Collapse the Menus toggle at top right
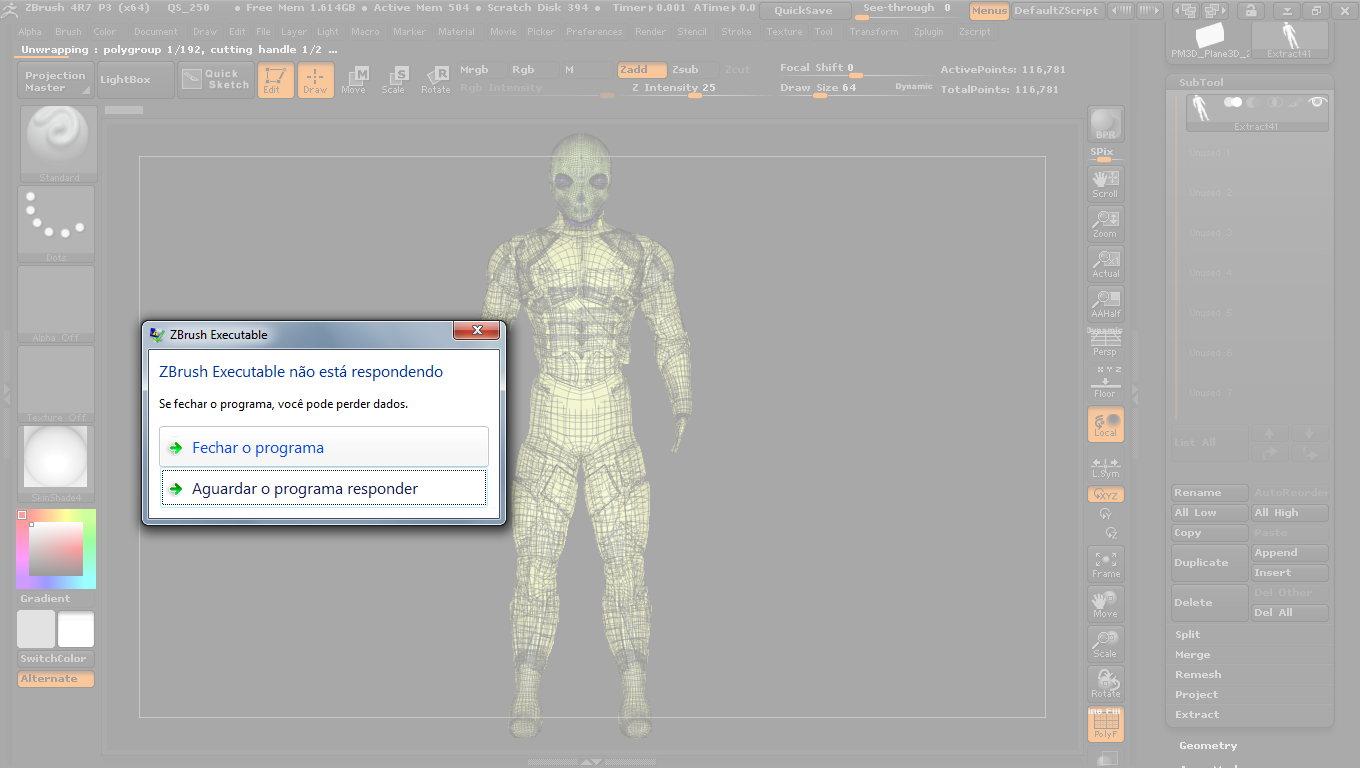The height and width of the screenshot is (768, 1360). coord(989,11)
